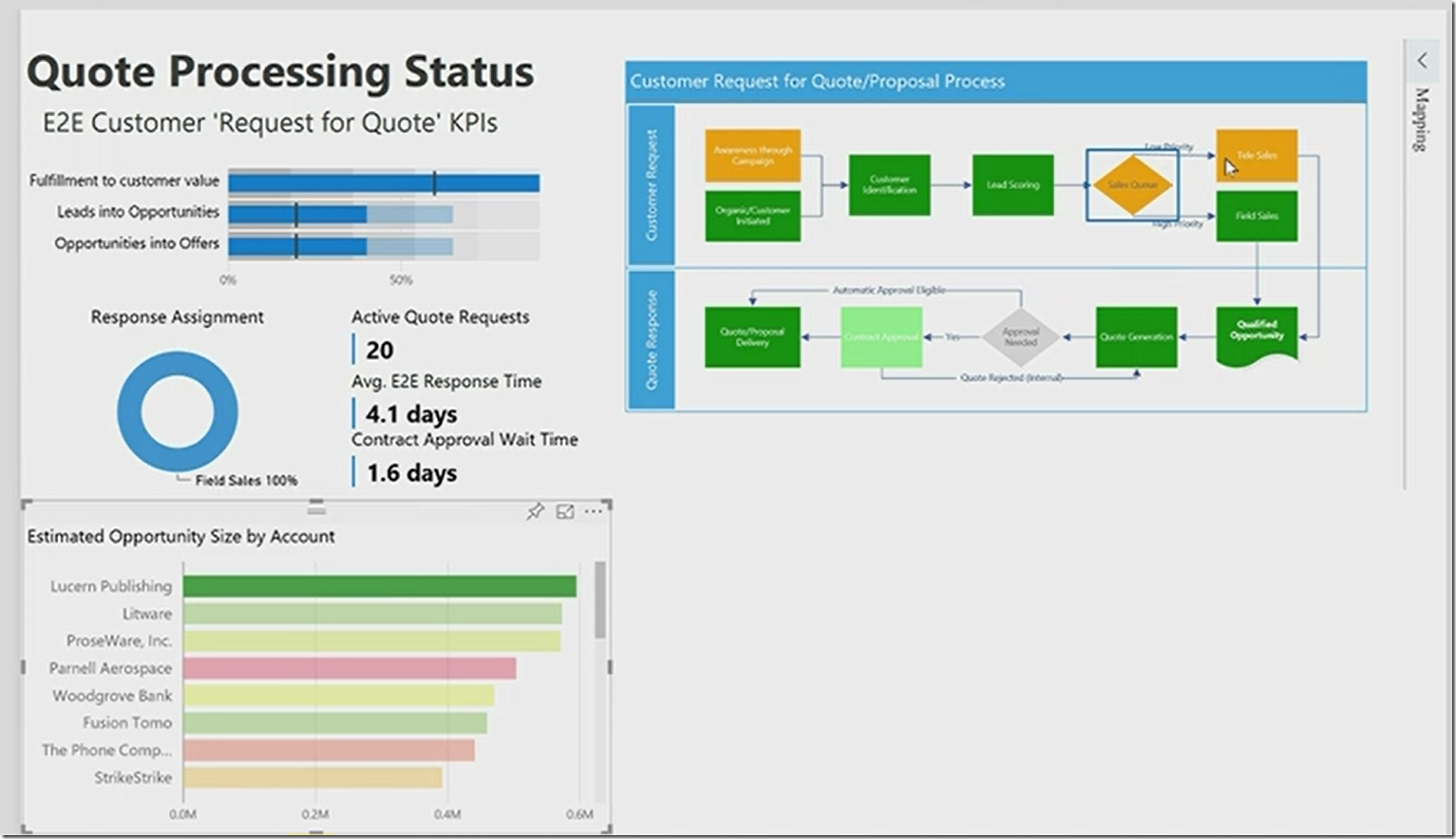Click the Avg. E2E Response Time label
The image size is (1456, 839).
click(446, 381)
